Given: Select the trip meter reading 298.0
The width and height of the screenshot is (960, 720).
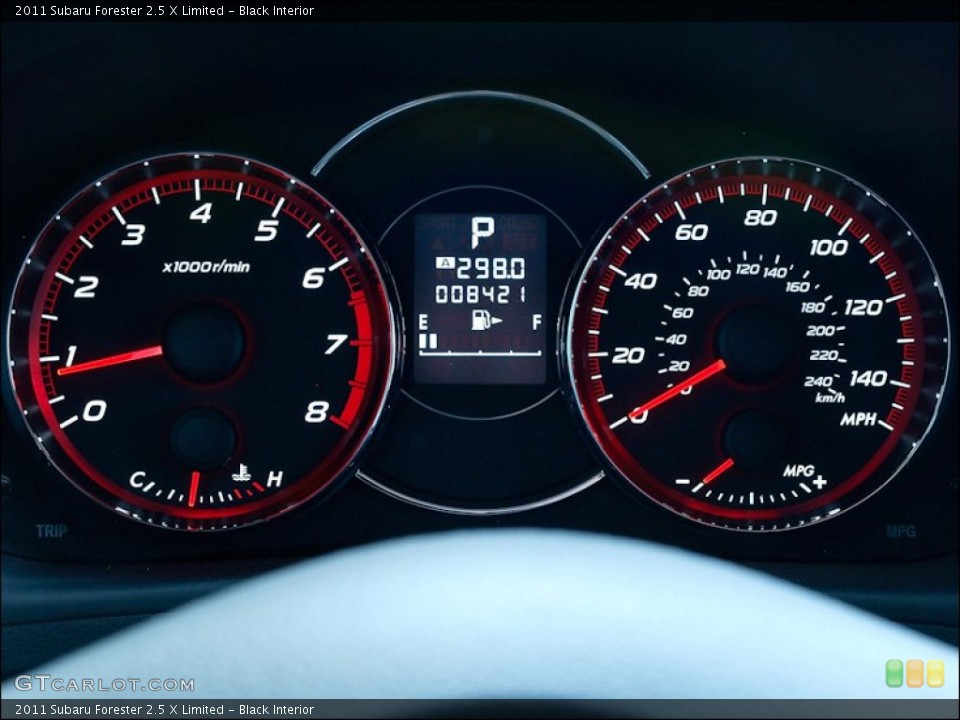Looking at the screenshot, I should click(x=490, y=268).
